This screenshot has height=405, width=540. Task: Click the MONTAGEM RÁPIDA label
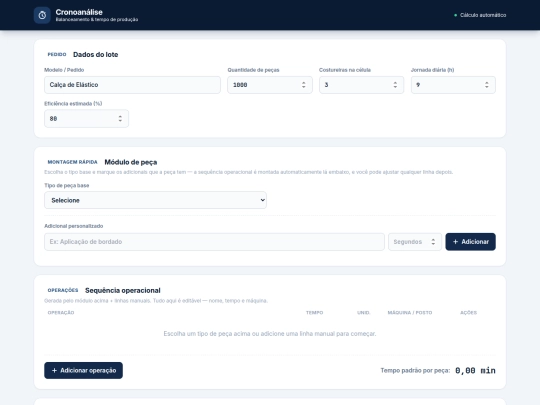[x=72, y=162]
